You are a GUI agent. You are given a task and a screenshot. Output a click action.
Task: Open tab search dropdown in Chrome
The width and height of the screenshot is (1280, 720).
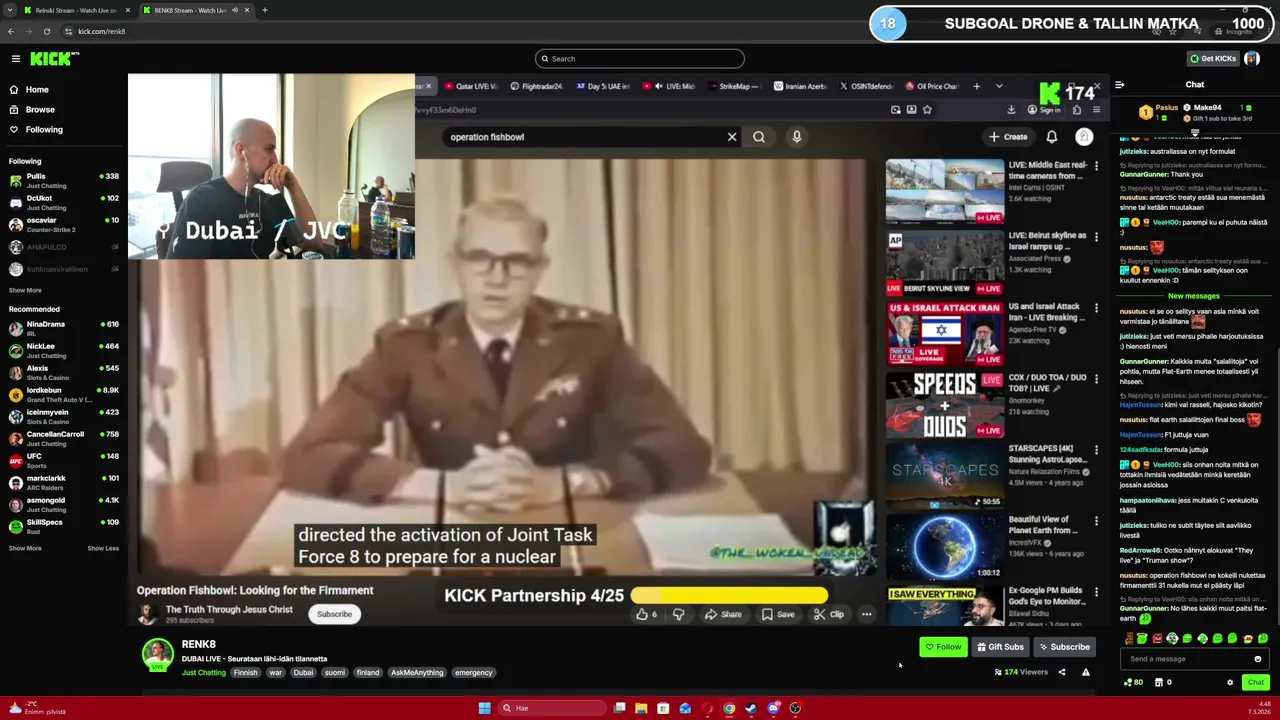tap(9, 10)
